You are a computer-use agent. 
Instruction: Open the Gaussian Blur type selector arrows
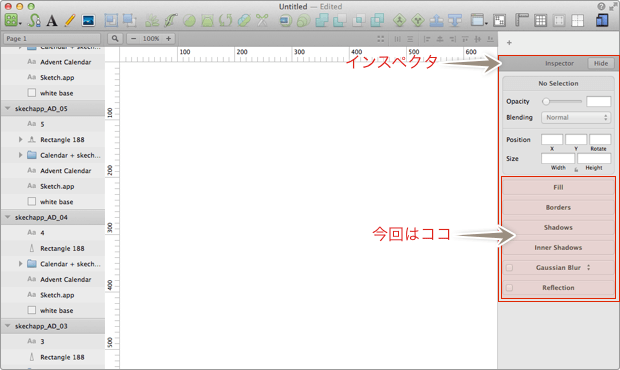[588, 268]
